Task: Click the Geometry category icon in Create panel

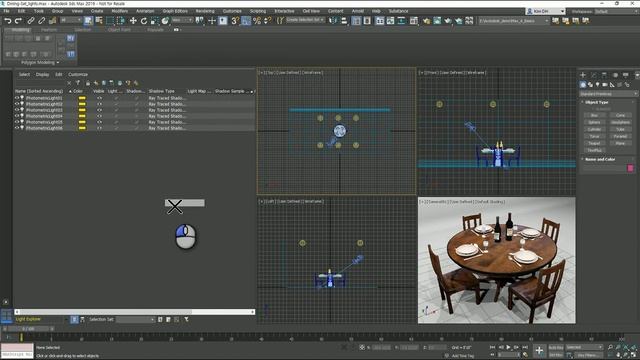Action: point(583,84)
